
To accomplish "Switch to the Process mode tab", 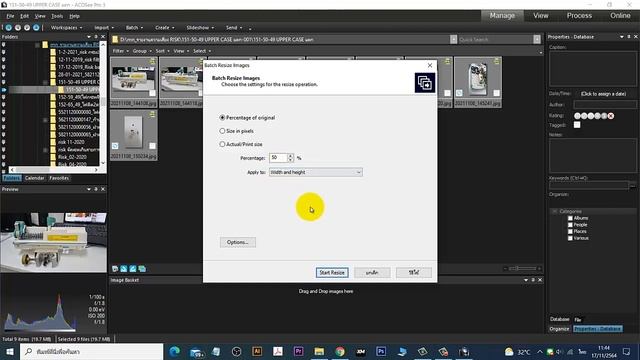I will pyautogui.click(x=579, y=16).
